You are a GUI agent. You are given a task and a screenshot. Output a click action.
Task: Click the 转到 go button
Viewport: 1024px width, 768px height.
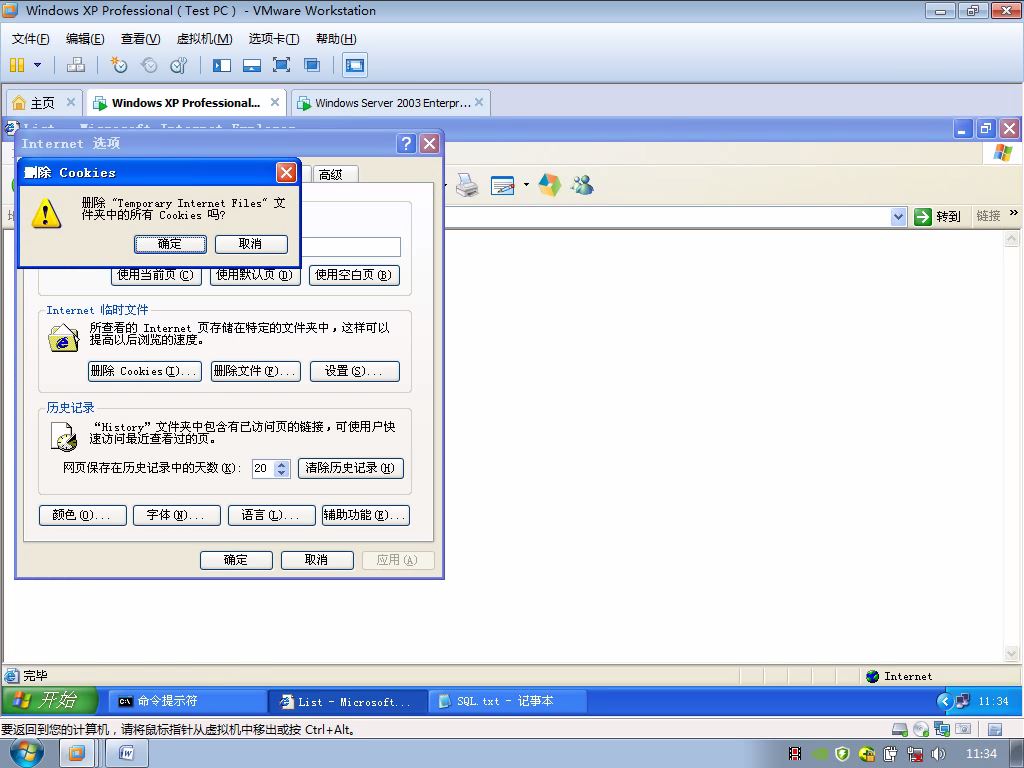pyautogui.click(x=938, y=216)
